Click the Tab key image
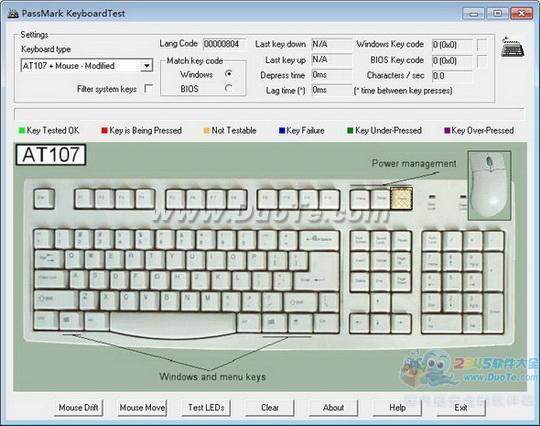This screenshot has width=540, height=426. pos(49,260)
